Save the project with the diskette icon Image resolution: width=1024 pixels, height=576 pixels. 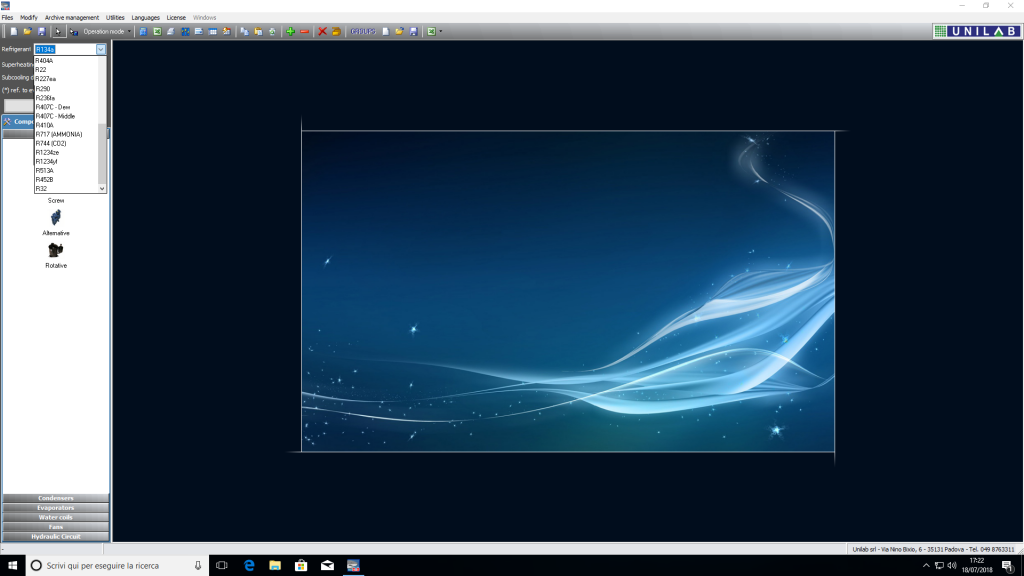point(40,31)
